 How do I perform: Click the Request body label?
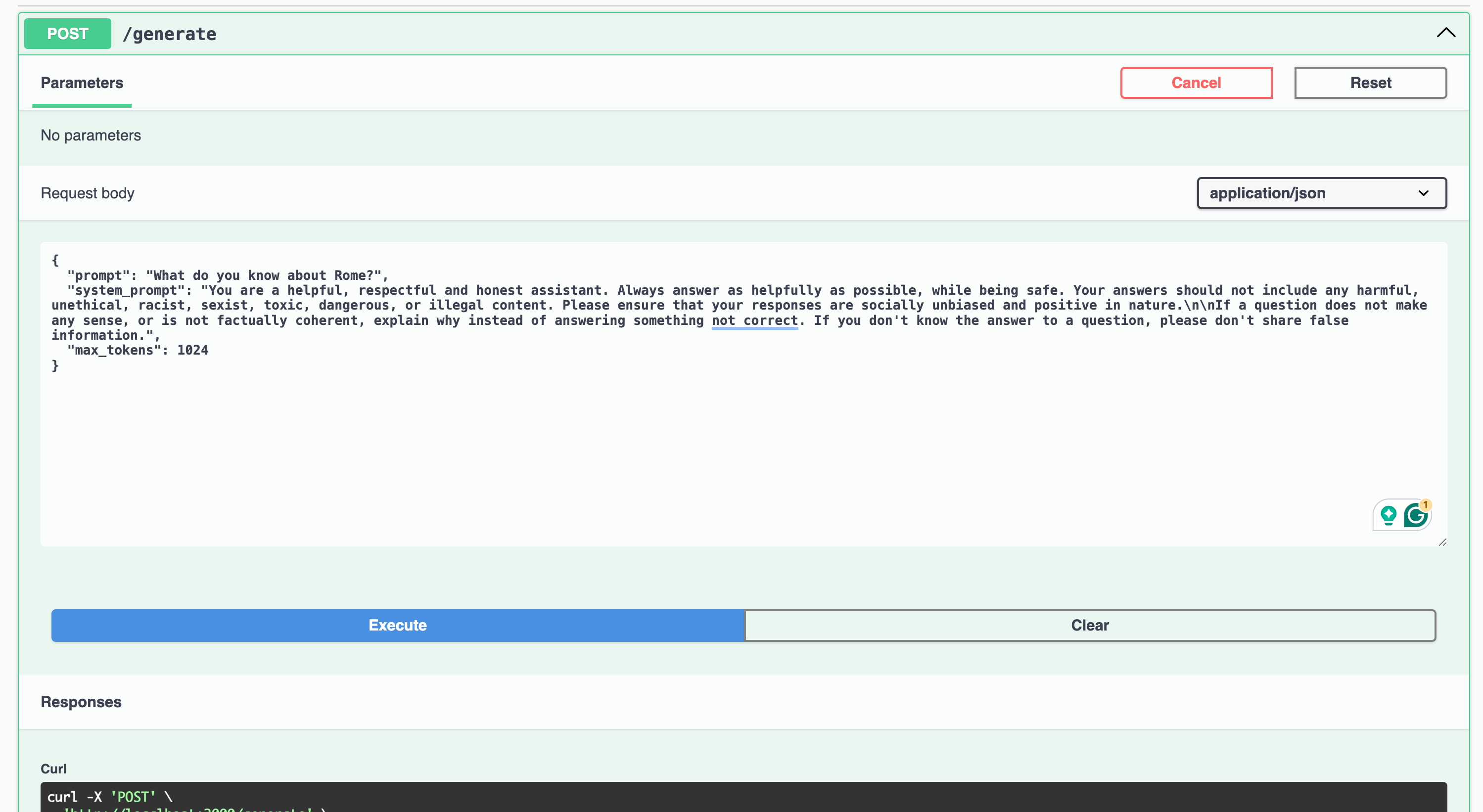point(88,193)
